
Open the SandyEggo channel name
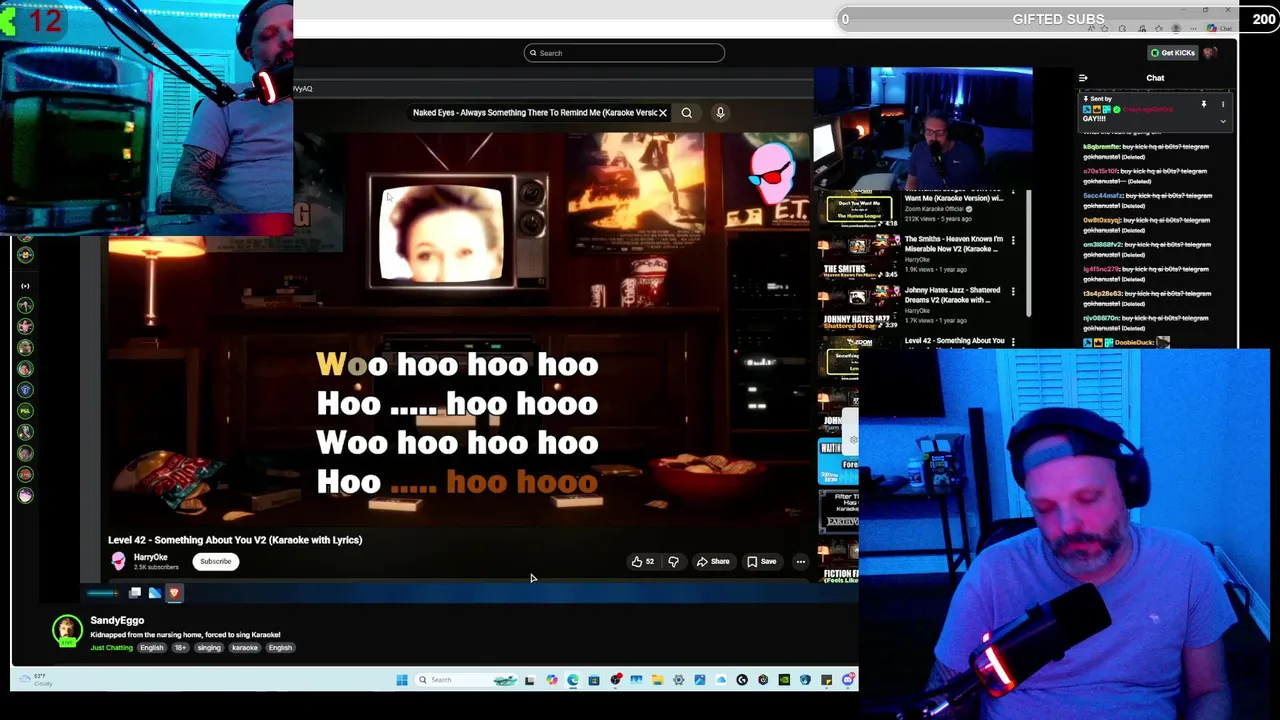(x=117, y=621)
